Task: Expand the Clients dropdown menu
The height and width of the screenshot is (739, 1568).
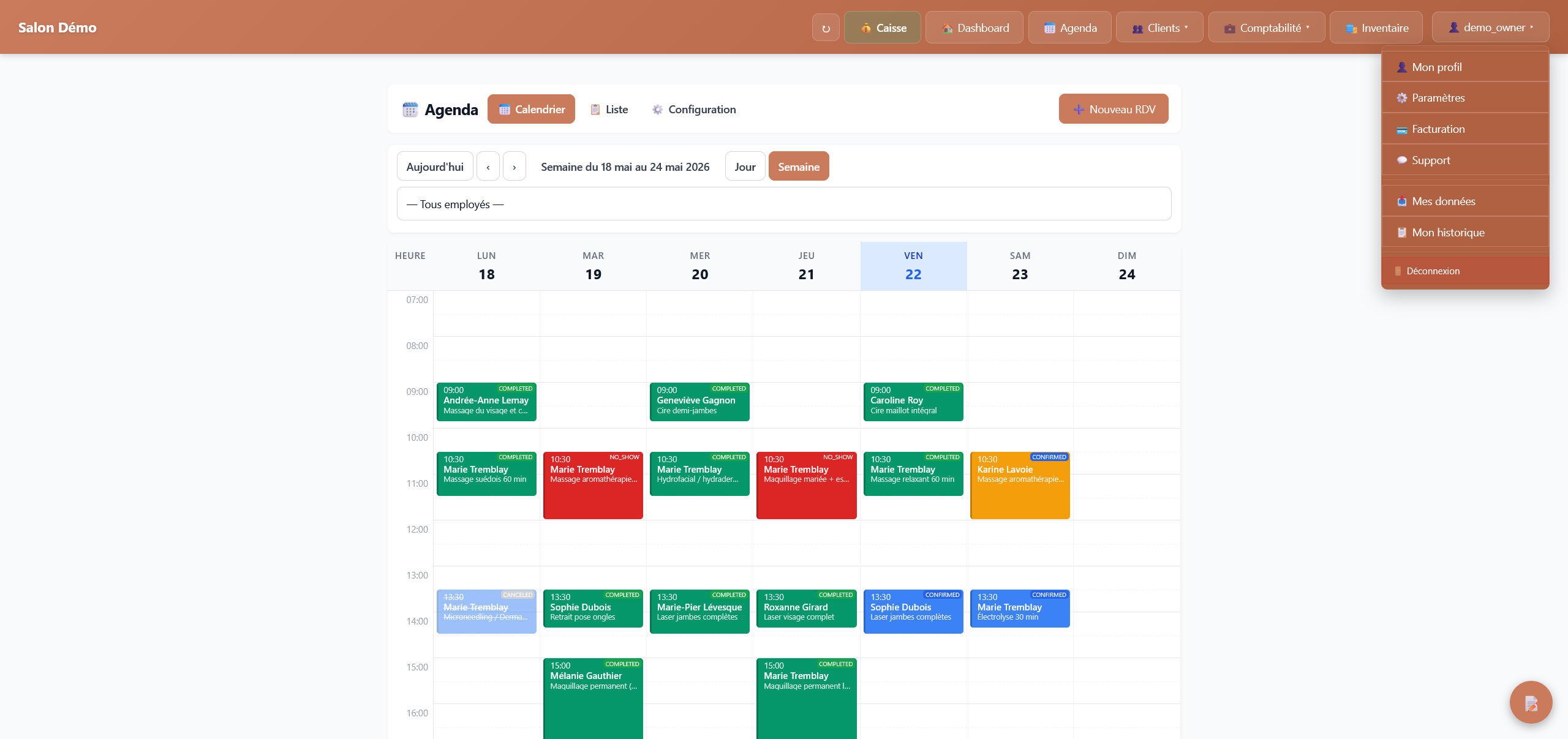Action: (x=1159, y=28)
